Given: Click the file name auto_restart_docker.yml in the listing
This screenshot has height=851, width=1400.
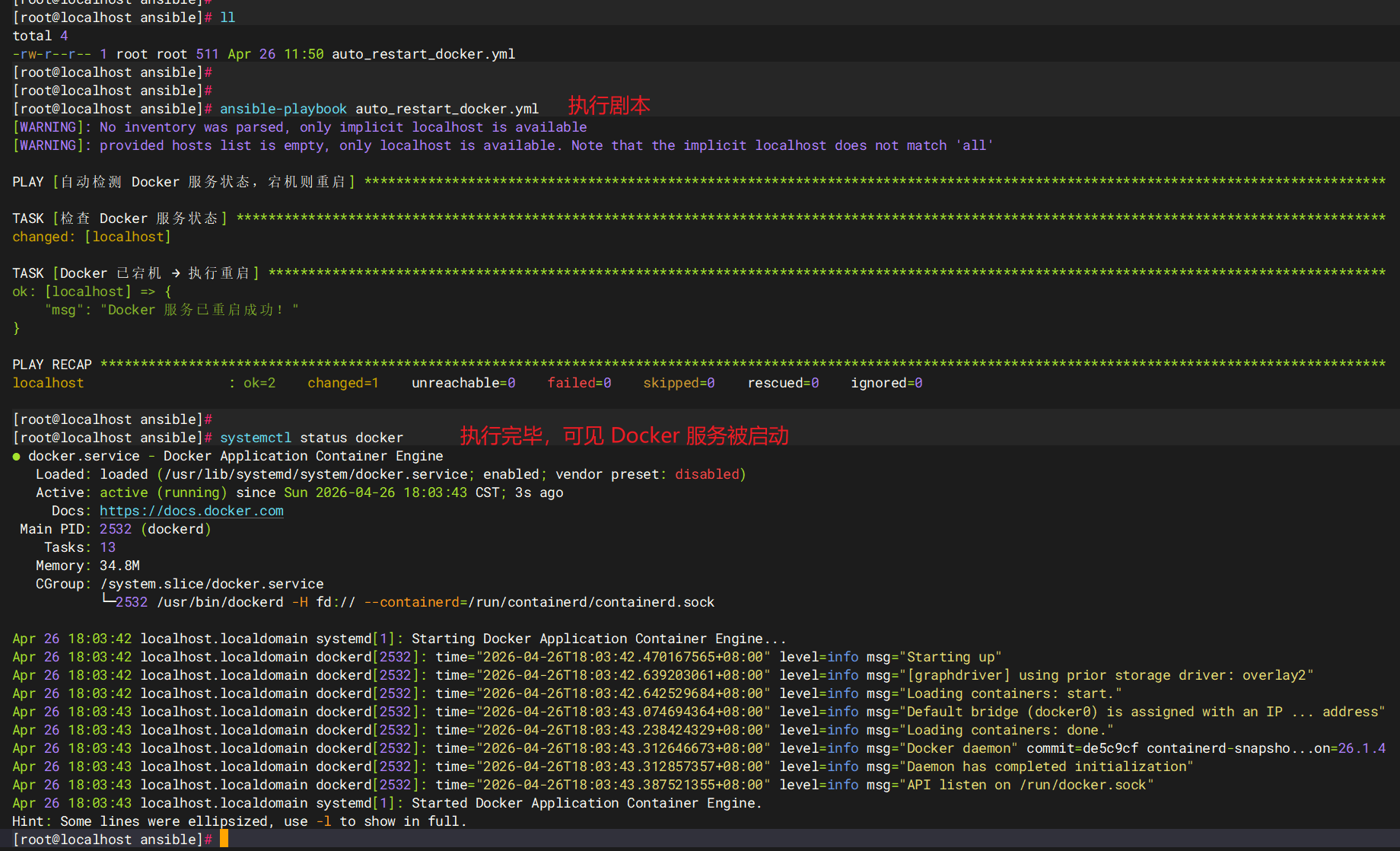Looking at the screenshot, I should [424, 54].
